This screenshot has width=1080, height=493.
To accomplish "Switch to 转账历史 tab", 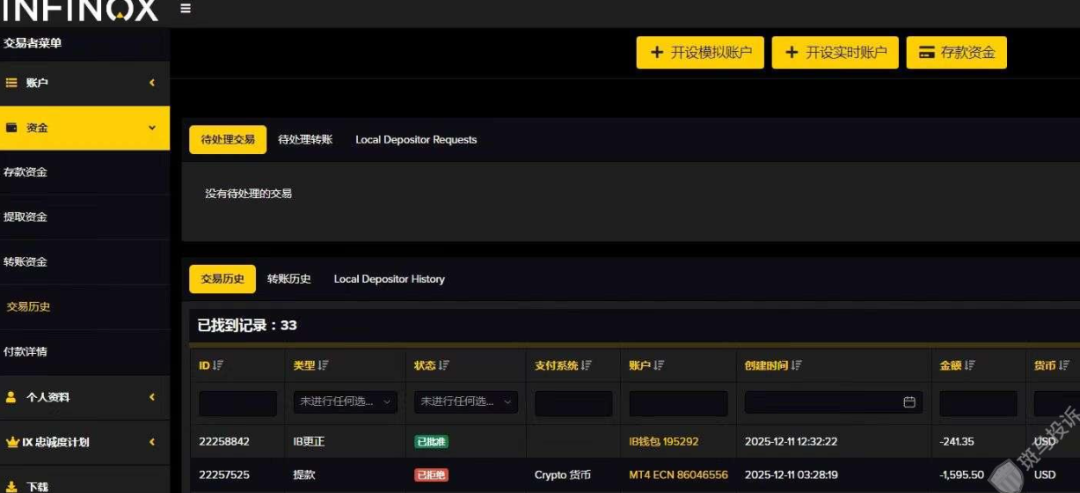I will tap(289, 279).
